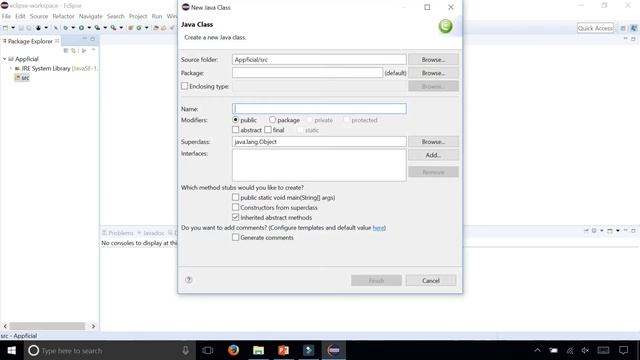Minimize the Package Explorer view
The image size is (640, 360).
(84, 39)
